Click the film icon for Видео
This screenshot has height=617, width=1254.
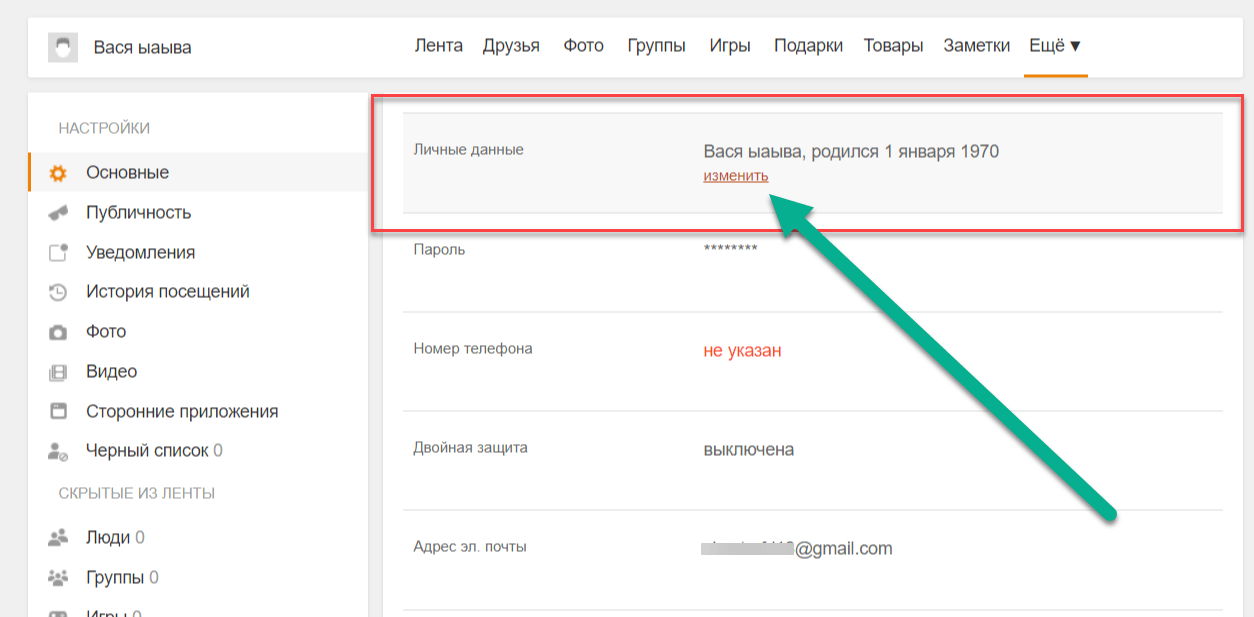tap(58, 372)
